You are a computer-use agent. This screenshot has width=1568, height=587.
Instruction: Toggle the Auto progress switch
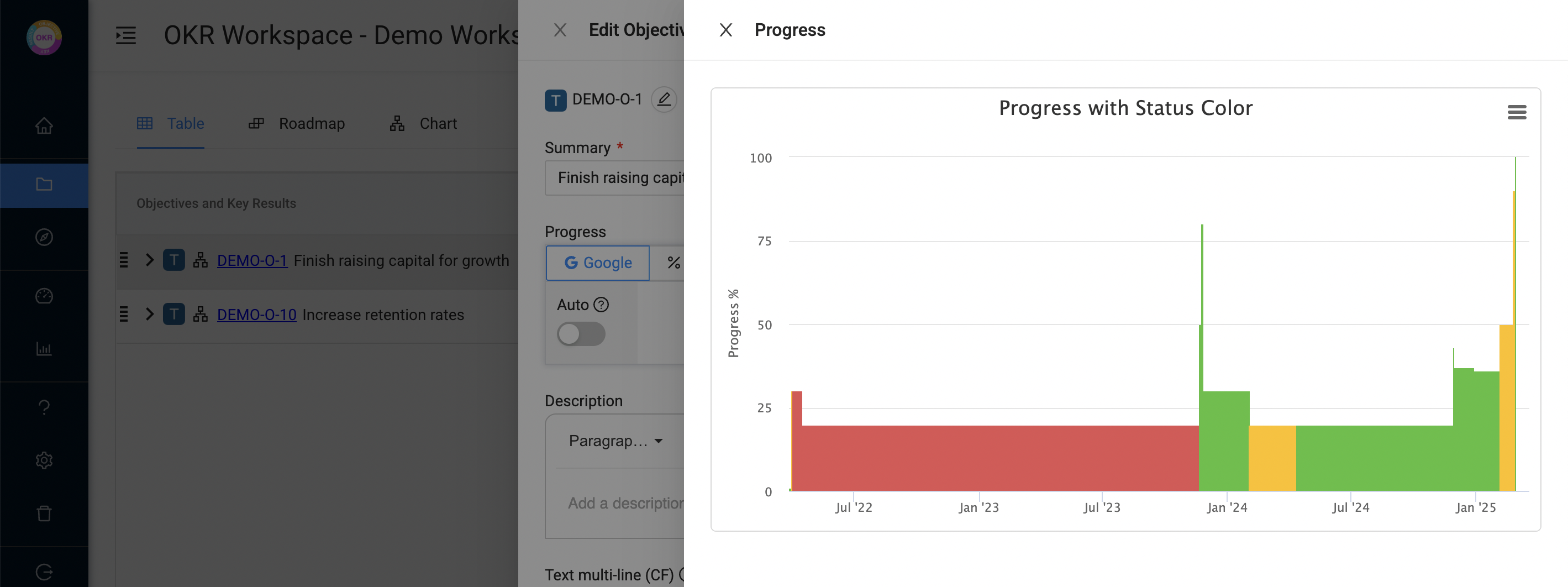[581, 334]
